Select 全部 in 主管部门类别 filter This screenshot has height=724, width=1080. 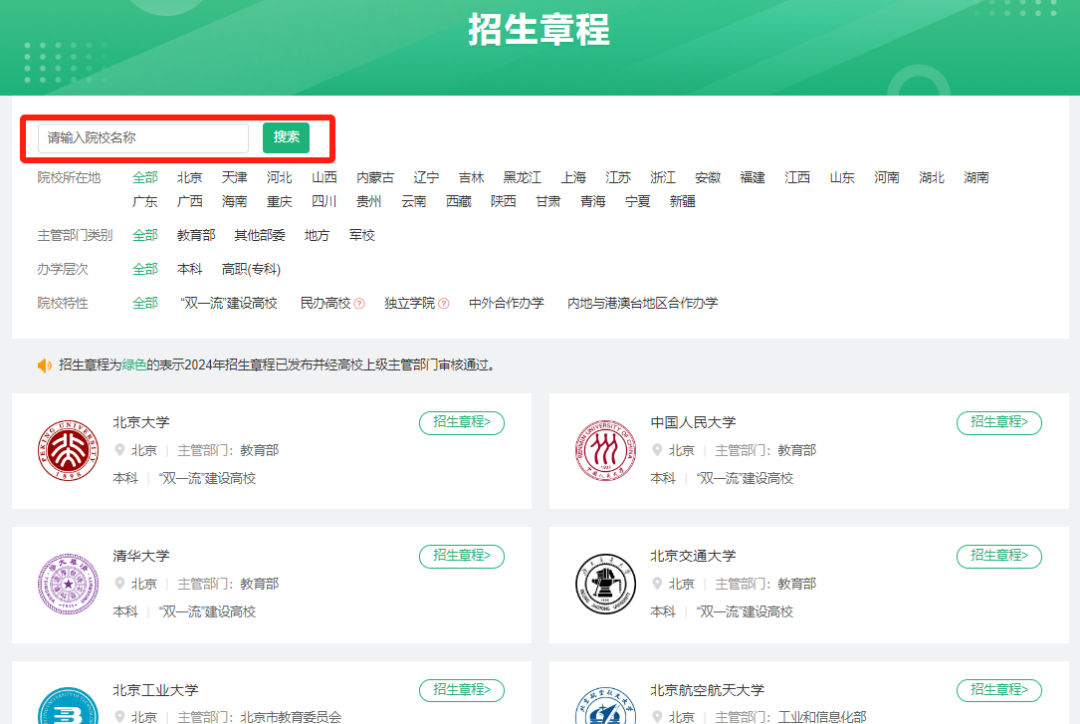(x=145, y=236)
